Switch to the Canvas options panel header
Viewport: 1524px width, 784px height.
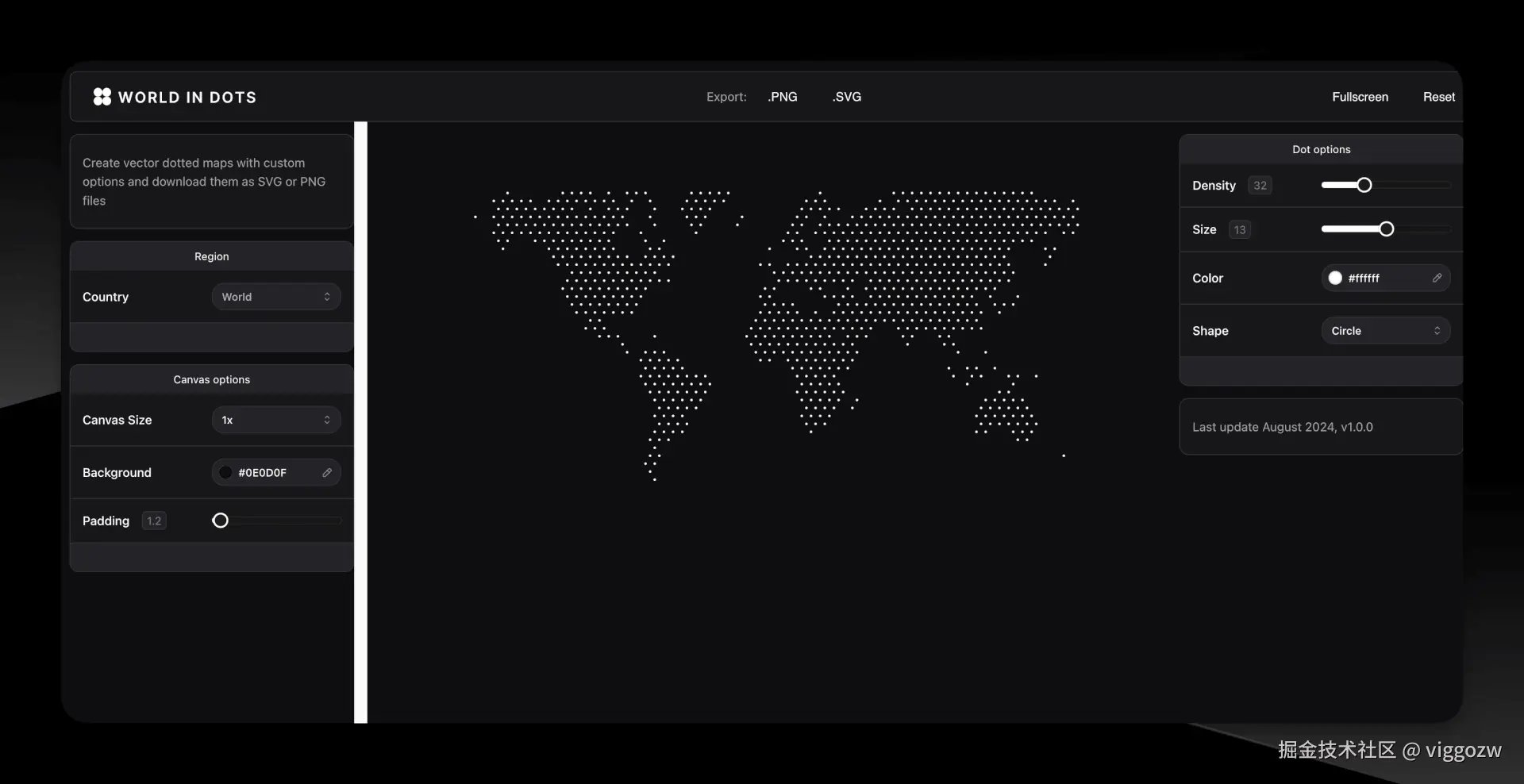coord(210,379)
